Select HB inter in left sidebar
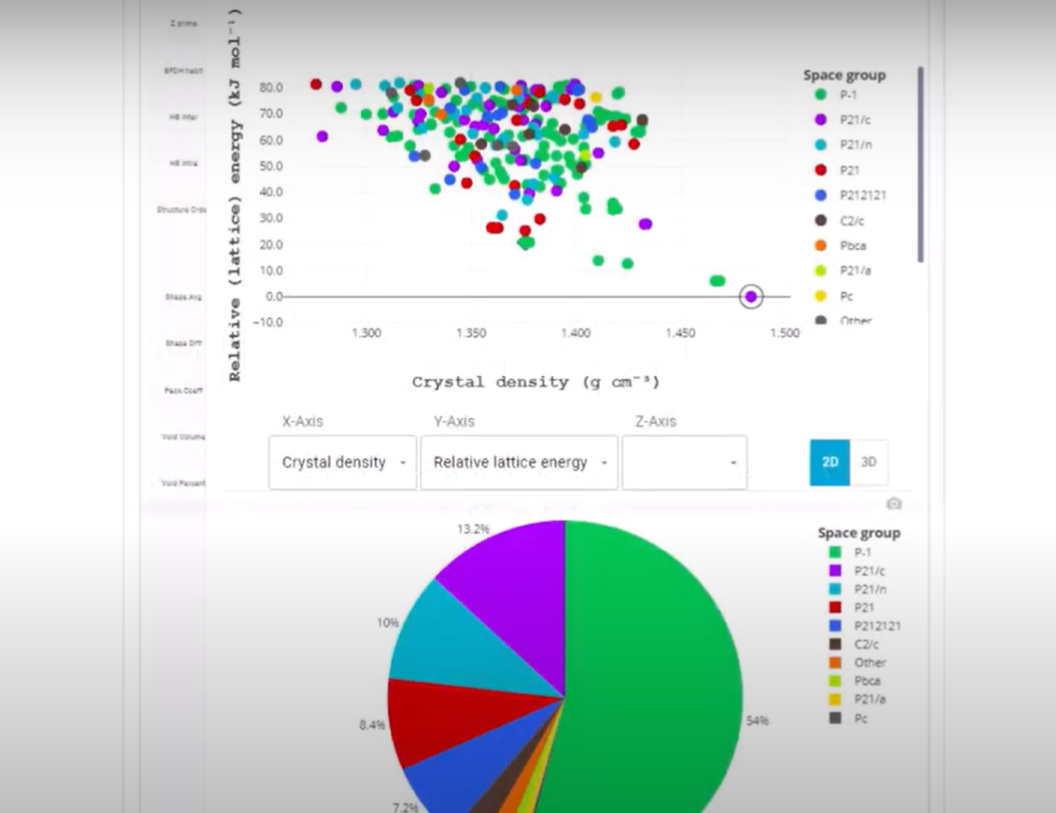Viewport: 1056px width, 813px height. coord(183,117)
